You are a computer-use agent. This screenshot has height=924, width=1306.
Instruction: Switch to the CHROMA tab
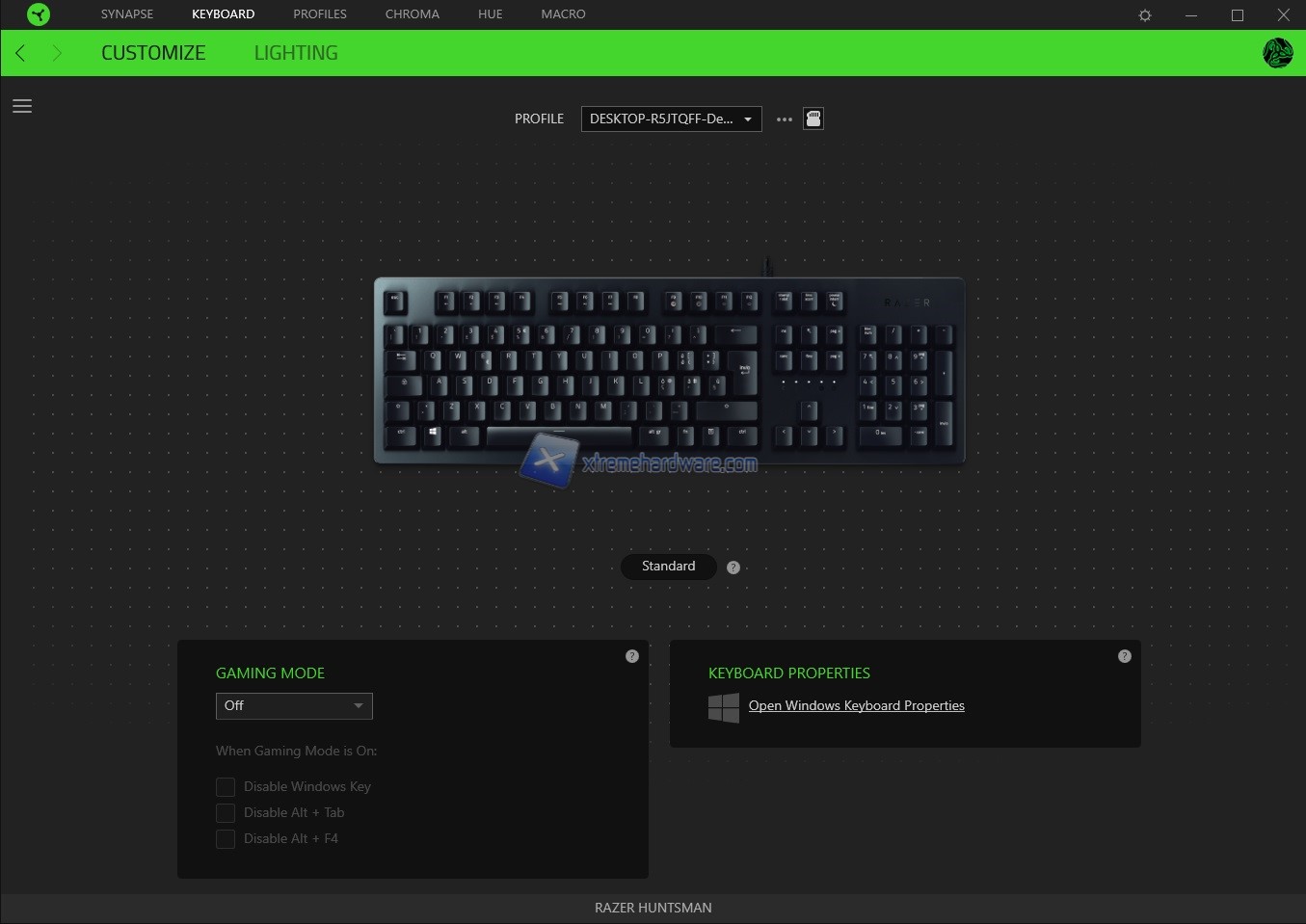point(413,14)
